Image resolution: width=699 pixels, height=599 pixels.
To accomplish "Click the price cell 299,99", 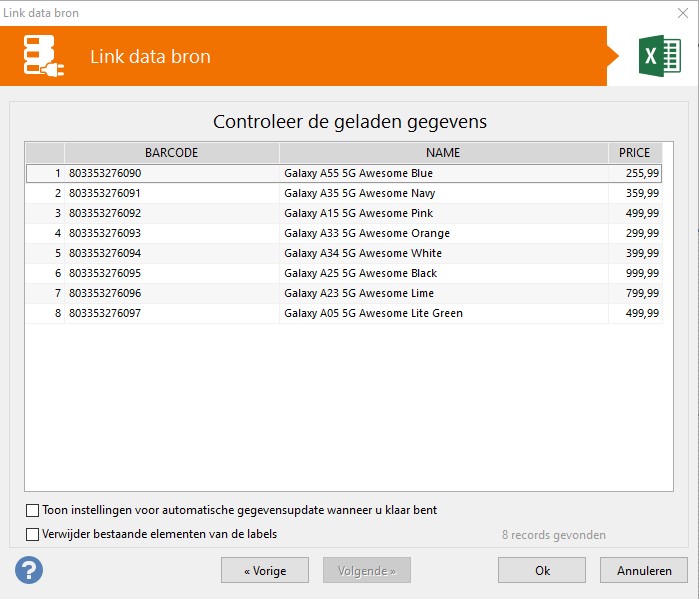I will (x=635, y=234).
